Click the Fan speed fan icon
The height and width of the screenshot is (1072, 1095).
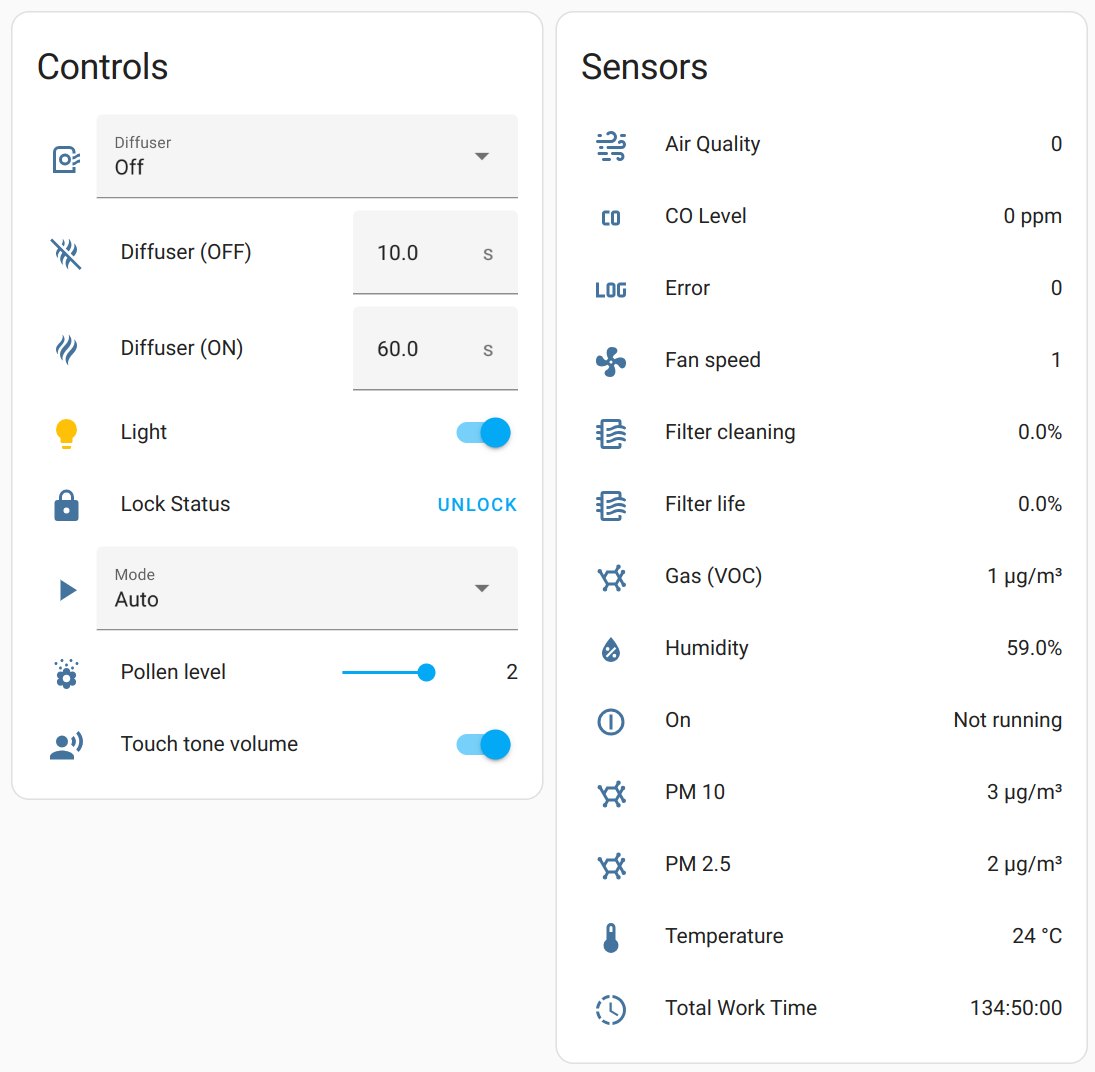pyautogui.click(x=611, y=361)
